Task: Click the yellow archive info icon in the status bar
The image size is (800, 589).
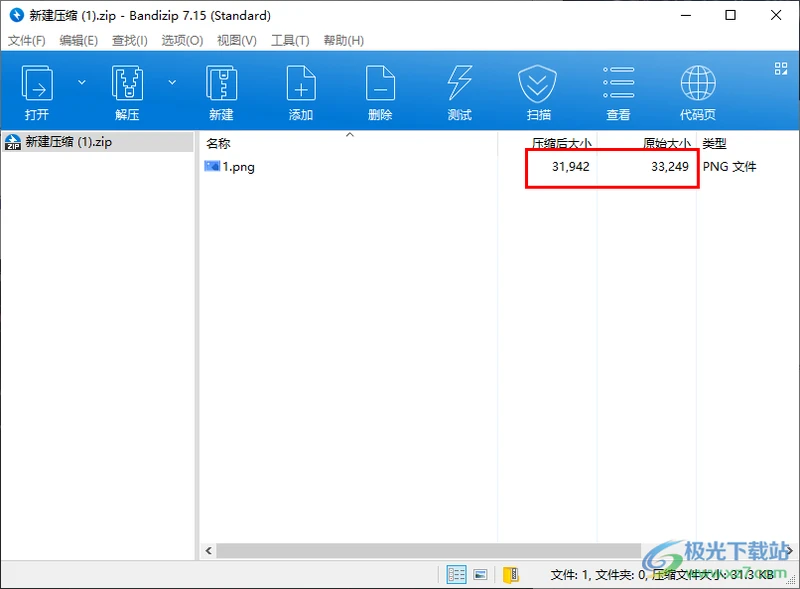Action: pos(511,575)
